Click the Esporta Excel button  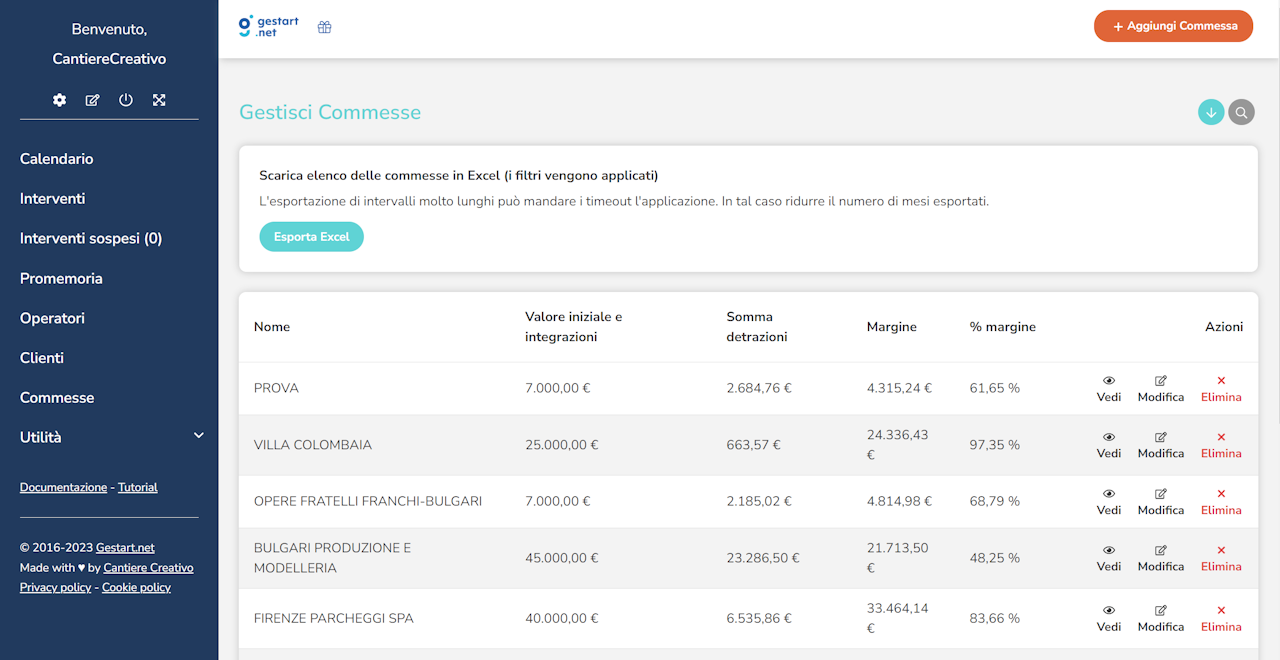point(311,236)
